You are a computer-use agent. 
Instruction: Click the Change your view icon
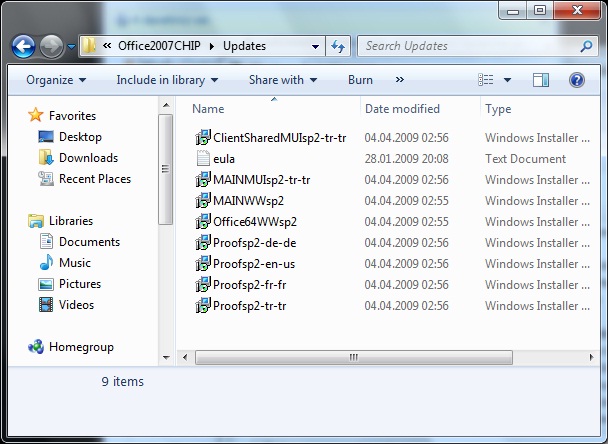[x=486, y=80]
